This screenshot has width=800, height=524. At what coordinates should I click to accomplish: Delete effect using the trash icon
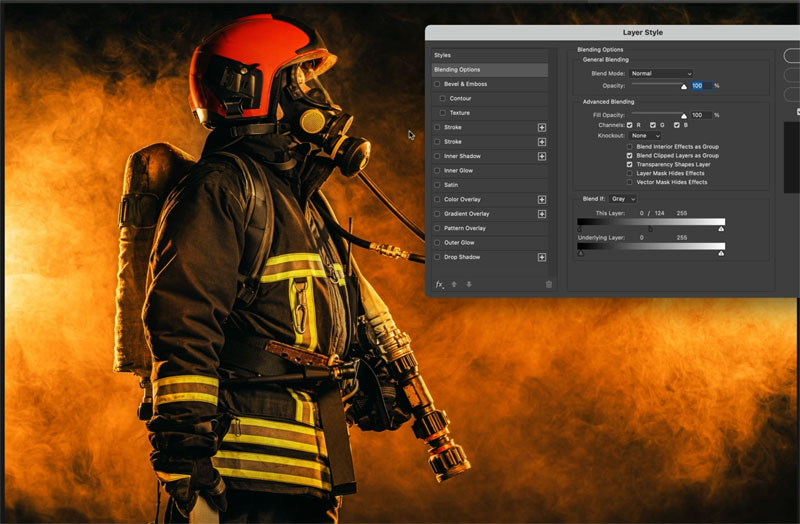point(549,284)
